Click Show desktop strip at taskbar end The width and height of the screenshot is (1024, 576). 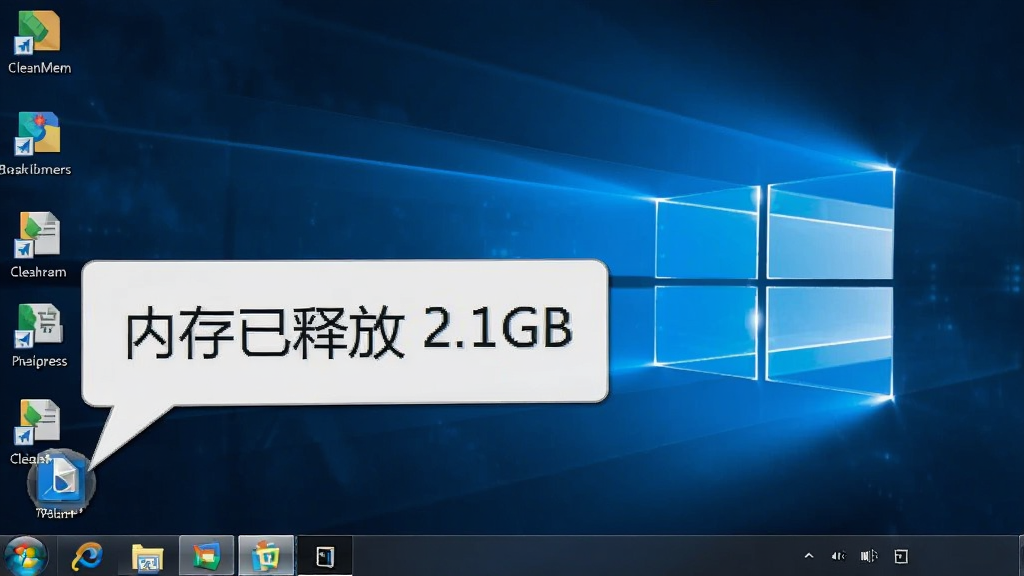[x=1020, y=556]
